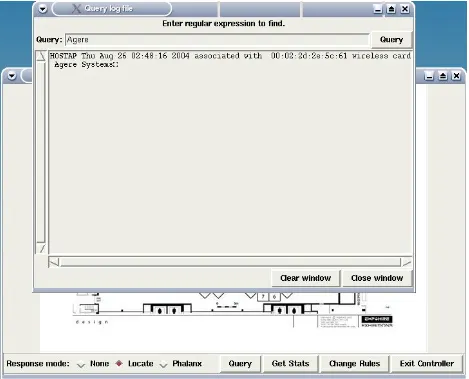Click the Get Stats button

pyautogui.click(x=290, y=364)
